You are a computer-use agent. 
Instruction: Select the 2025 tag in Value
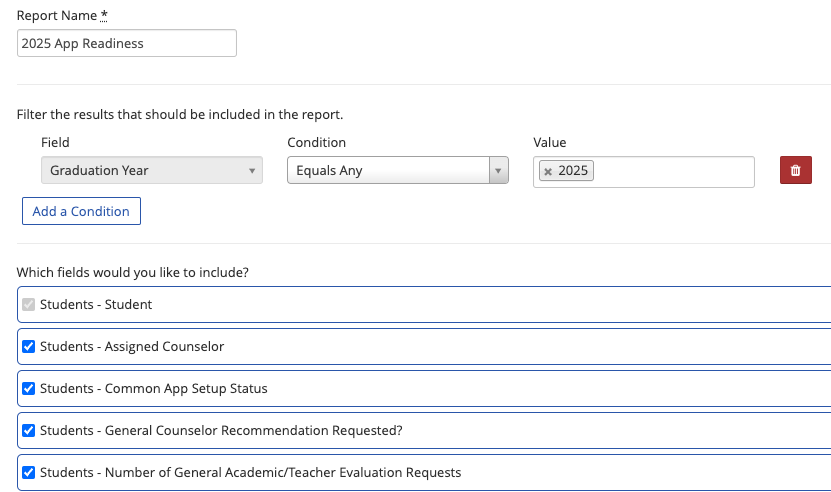(573, 171)
